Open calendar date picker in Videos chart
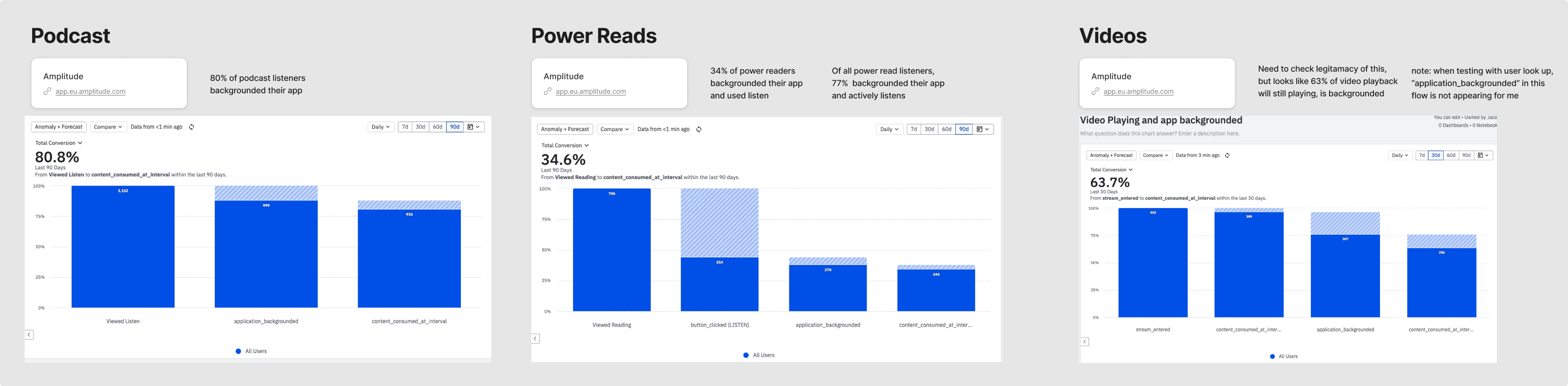This screenshot has width=1568, height=386. tap(1484, 156)
